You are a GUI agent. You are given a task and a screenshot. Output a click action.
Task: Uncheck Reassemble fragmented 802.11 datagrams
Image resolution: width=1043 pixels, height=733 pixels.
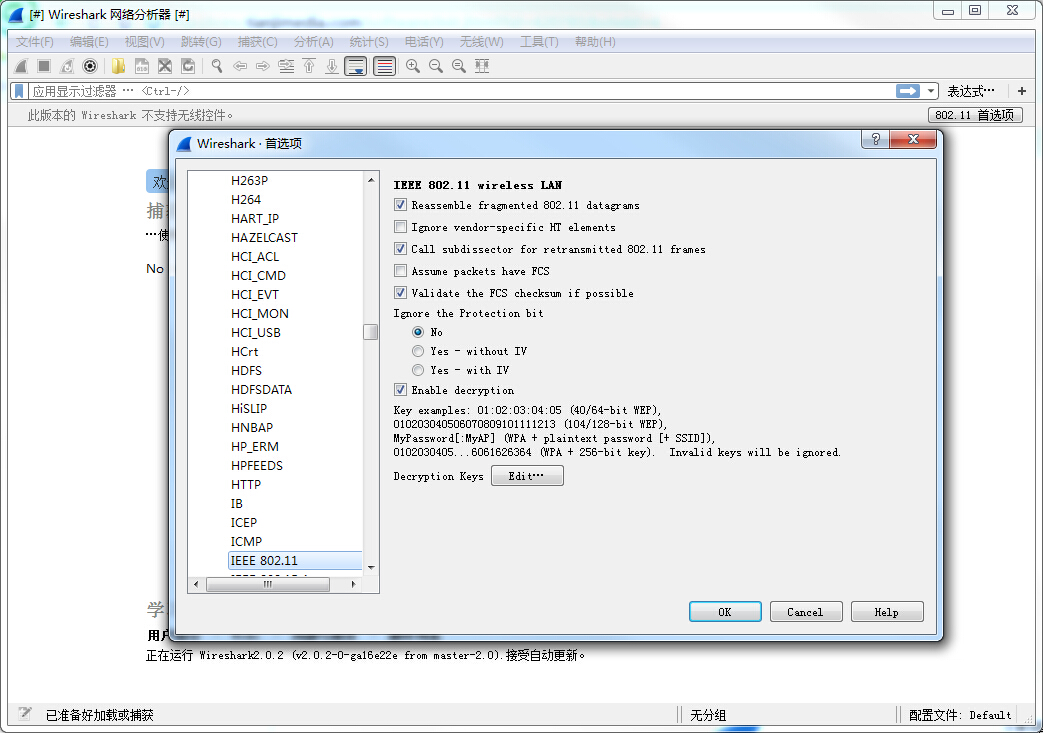click(401, 205)
